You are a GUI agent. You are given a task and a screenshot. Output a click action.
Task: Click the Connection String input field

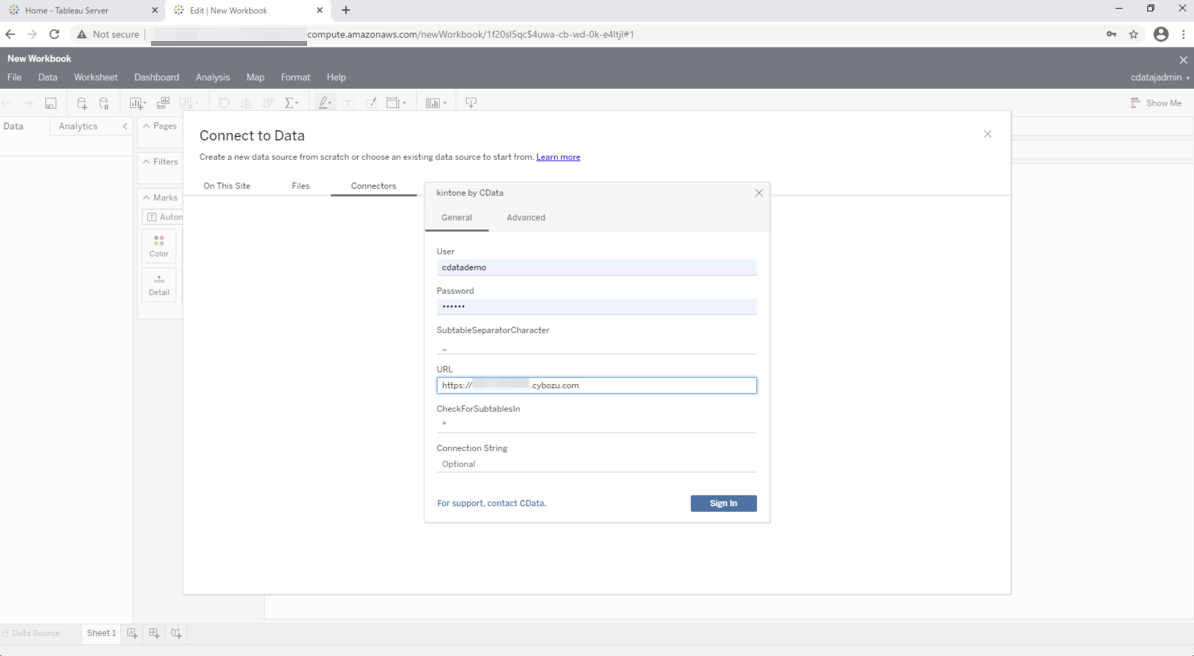coord(596,464)
